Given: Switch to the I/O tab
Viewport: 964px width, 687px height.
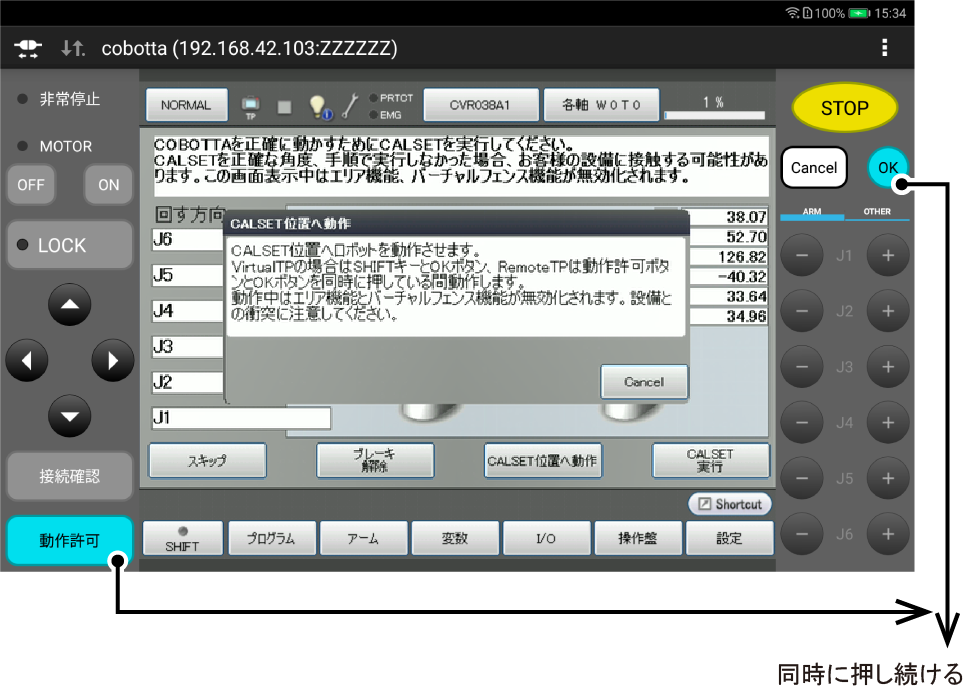Looking at the screenshot, I should (x=546, y=538).
